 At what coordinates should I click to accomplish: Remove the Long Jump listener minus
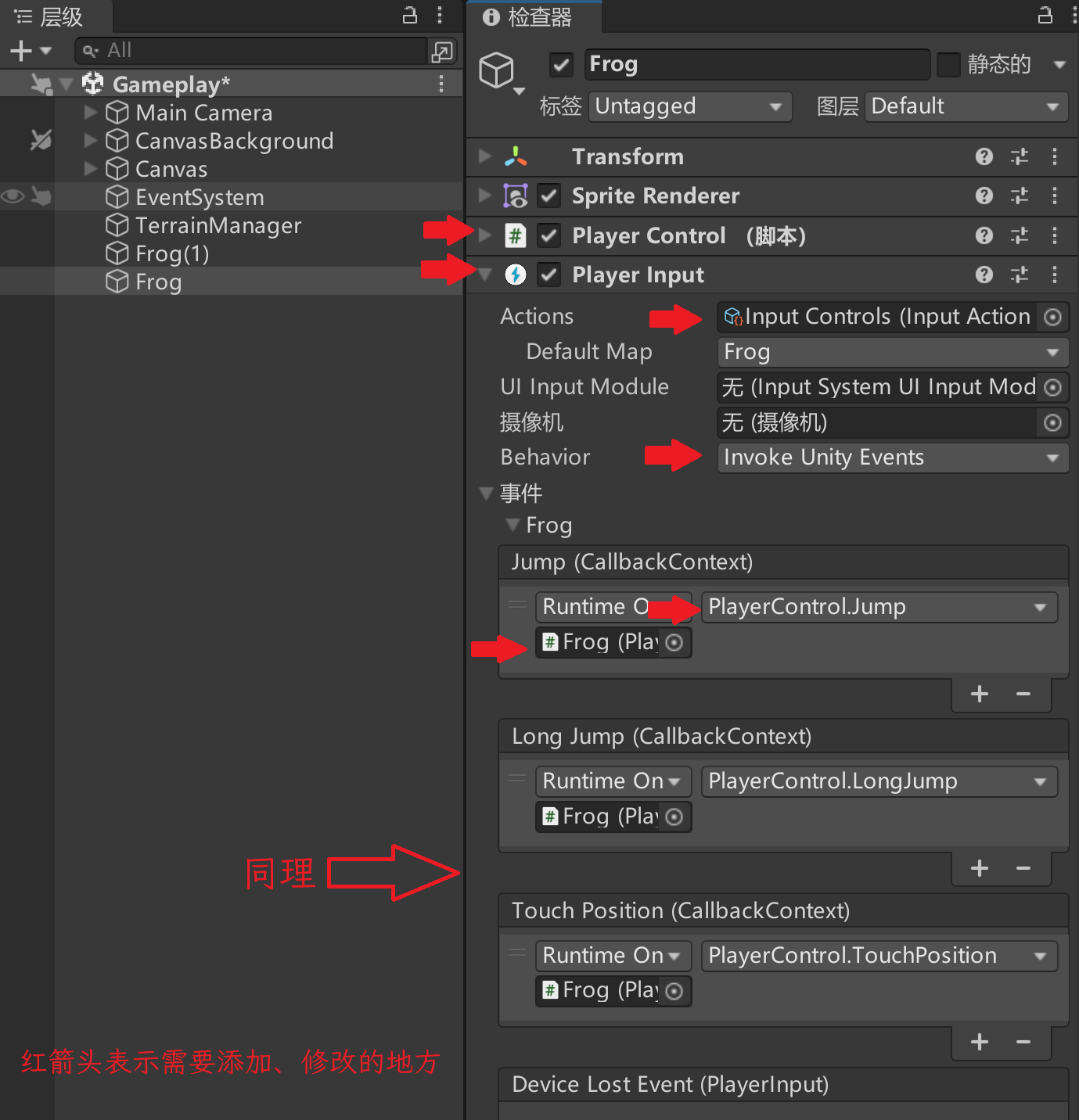(x=1023, y=868)
